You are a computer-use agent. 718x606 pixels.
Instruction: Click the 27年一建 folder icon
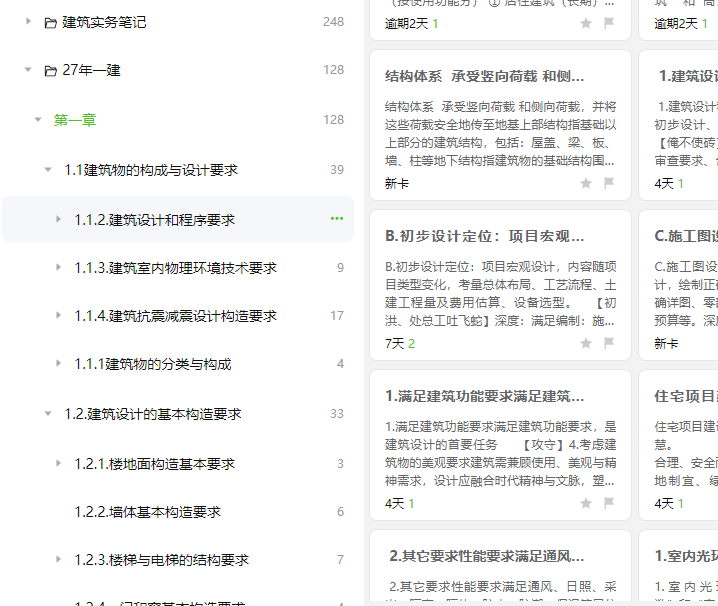[x=50, y=71]
